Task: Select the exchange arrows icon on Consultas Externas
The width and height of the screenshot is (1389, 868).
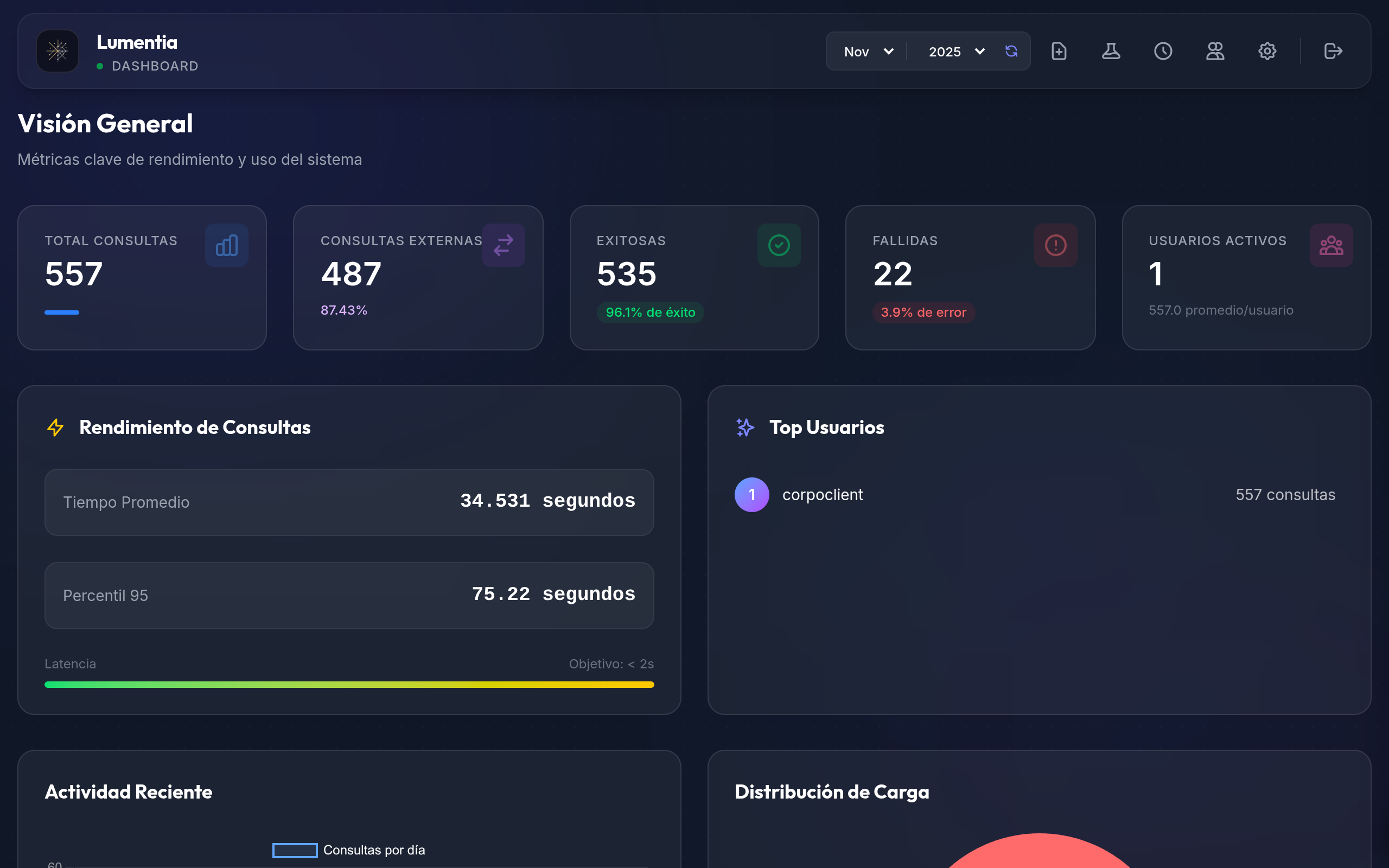Action: 504,245
